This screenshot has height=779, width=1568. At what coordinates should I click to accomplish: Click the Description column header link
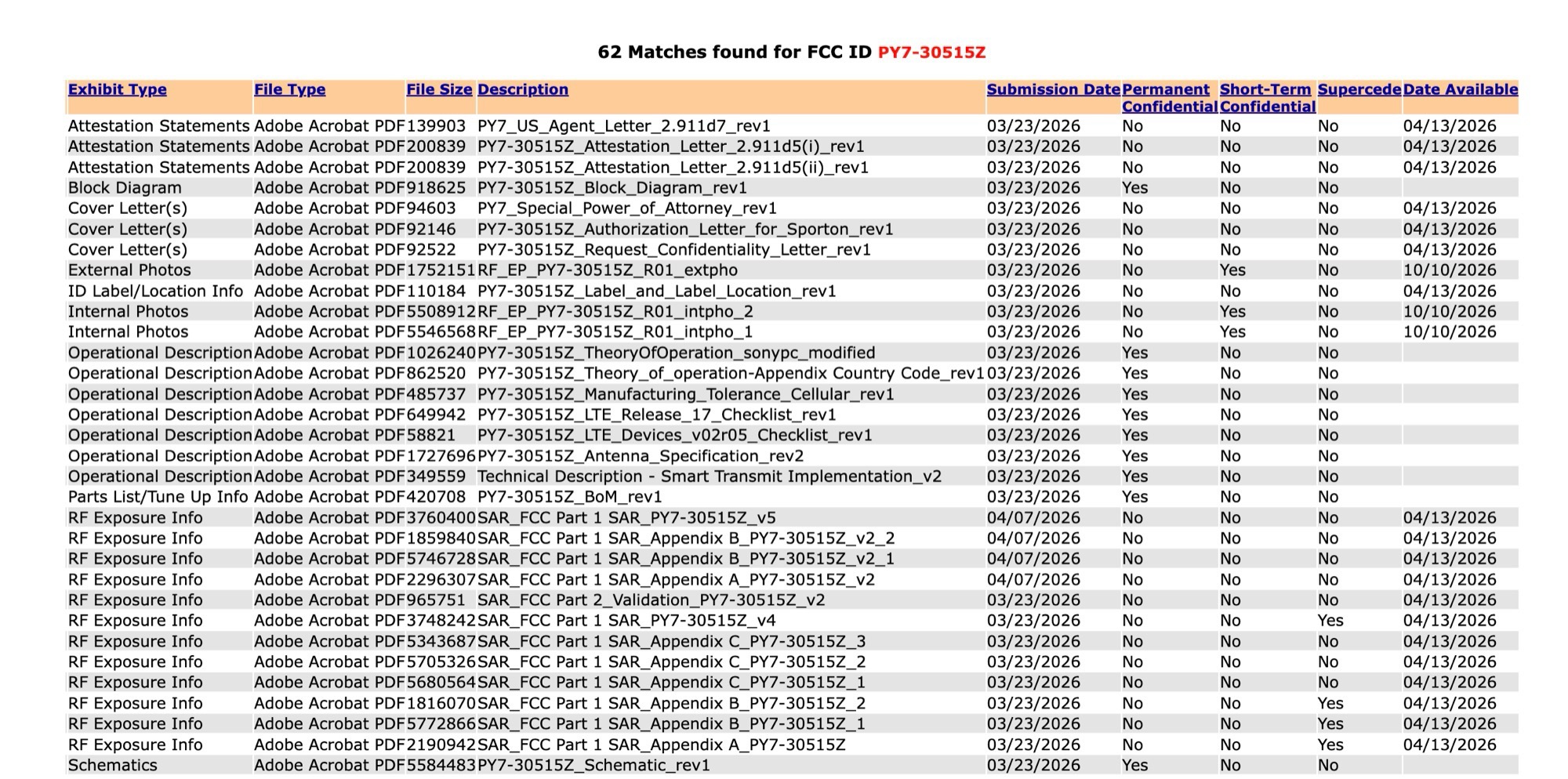(x=523, y=89)
